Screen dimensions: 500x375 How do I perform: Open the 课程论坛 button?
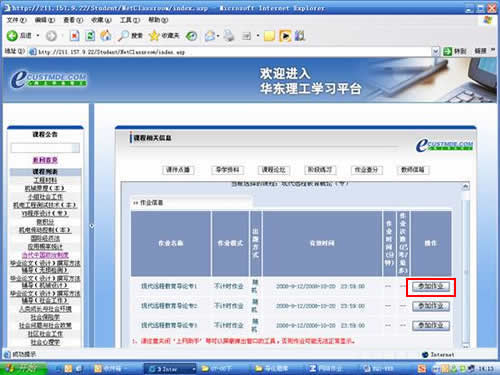coord(274,170)
